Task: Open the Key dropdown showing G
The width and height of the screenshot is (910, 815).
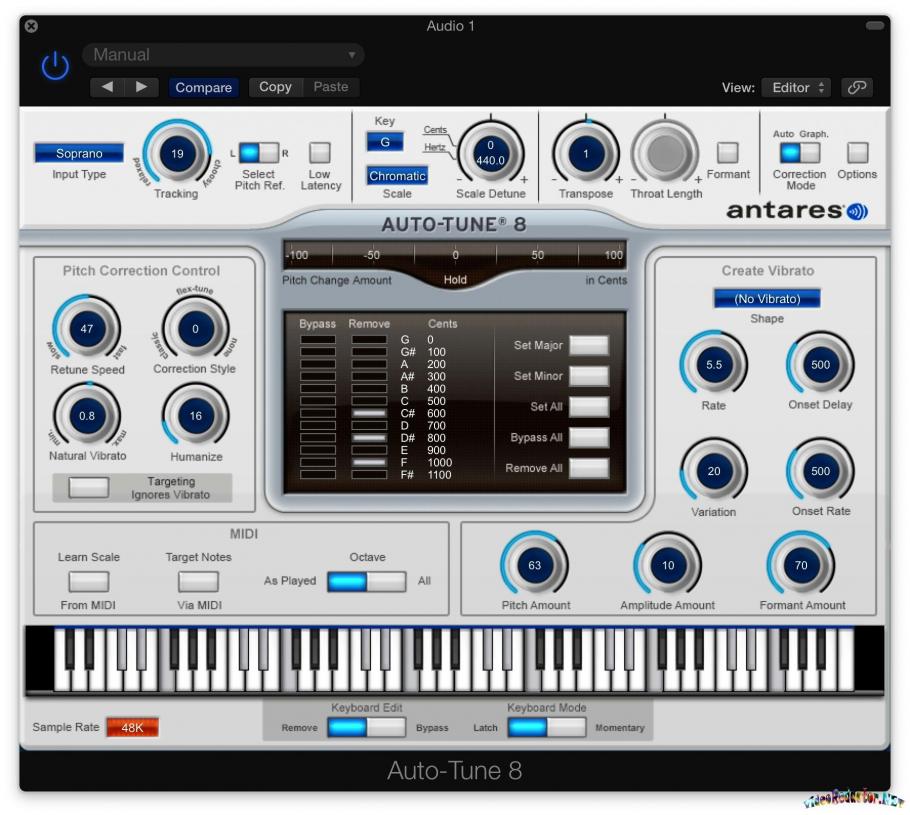Action: click(385, 142)
